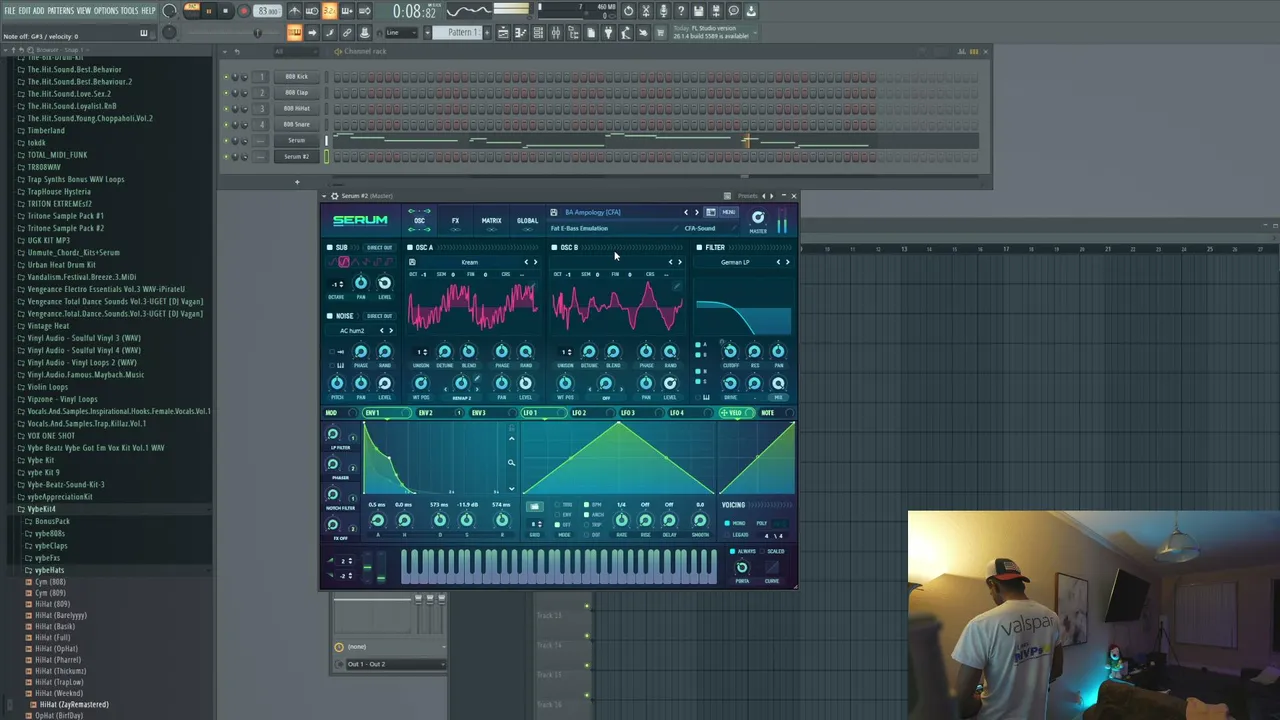Switch to Serum FX tab

(x=455, y=221)
